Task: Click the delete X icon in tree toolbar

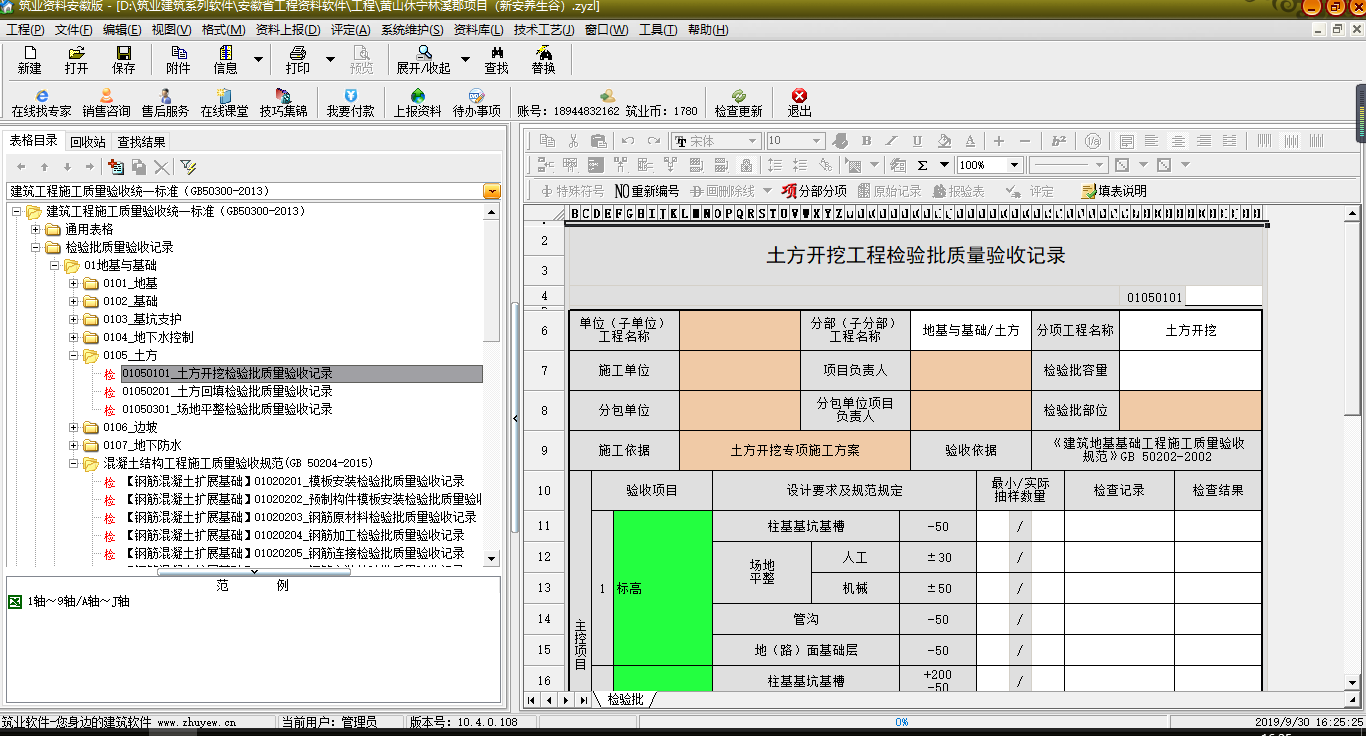Action: [x=161, y=167]
